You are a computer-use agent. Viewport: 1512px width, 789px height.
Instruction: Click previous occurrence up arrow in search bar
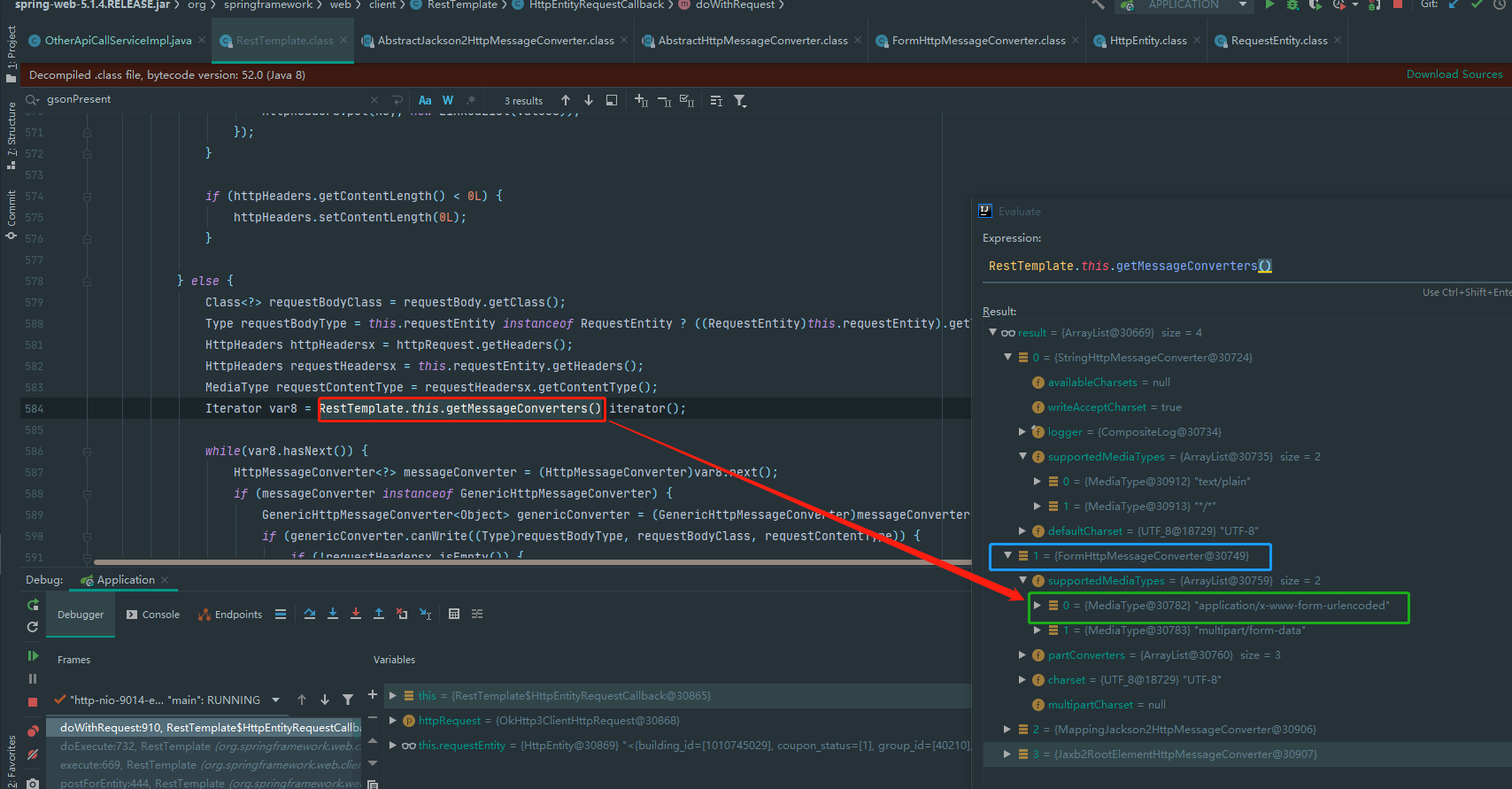(566, 100)
